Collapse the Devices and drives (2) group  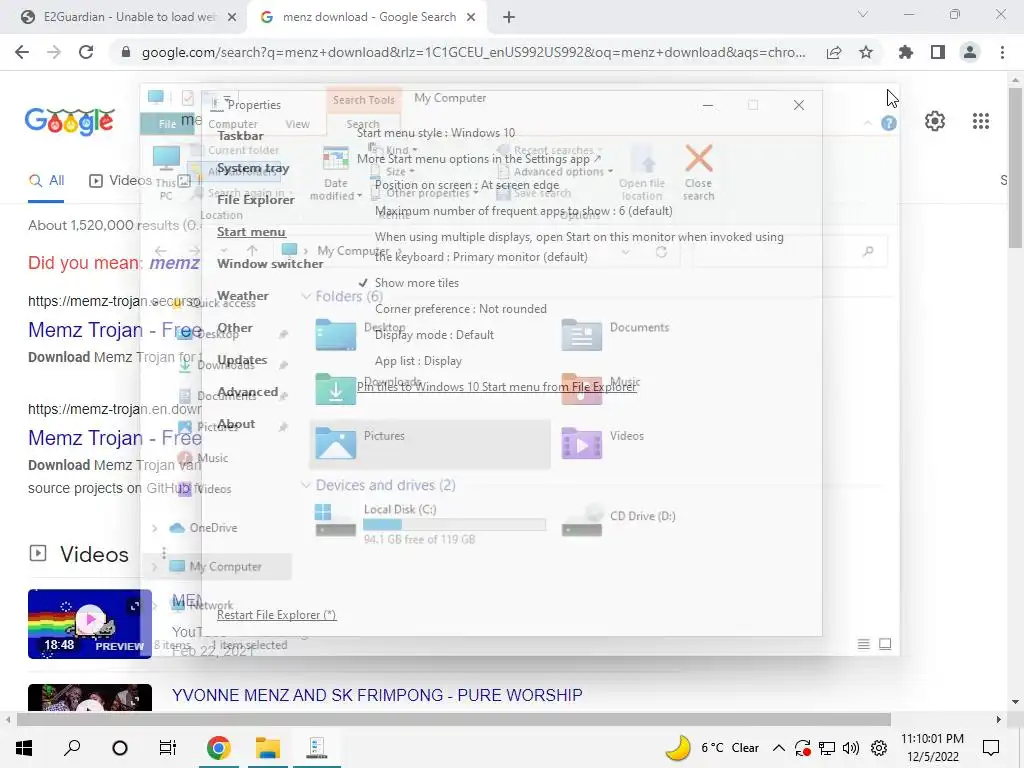click(306, 485)
